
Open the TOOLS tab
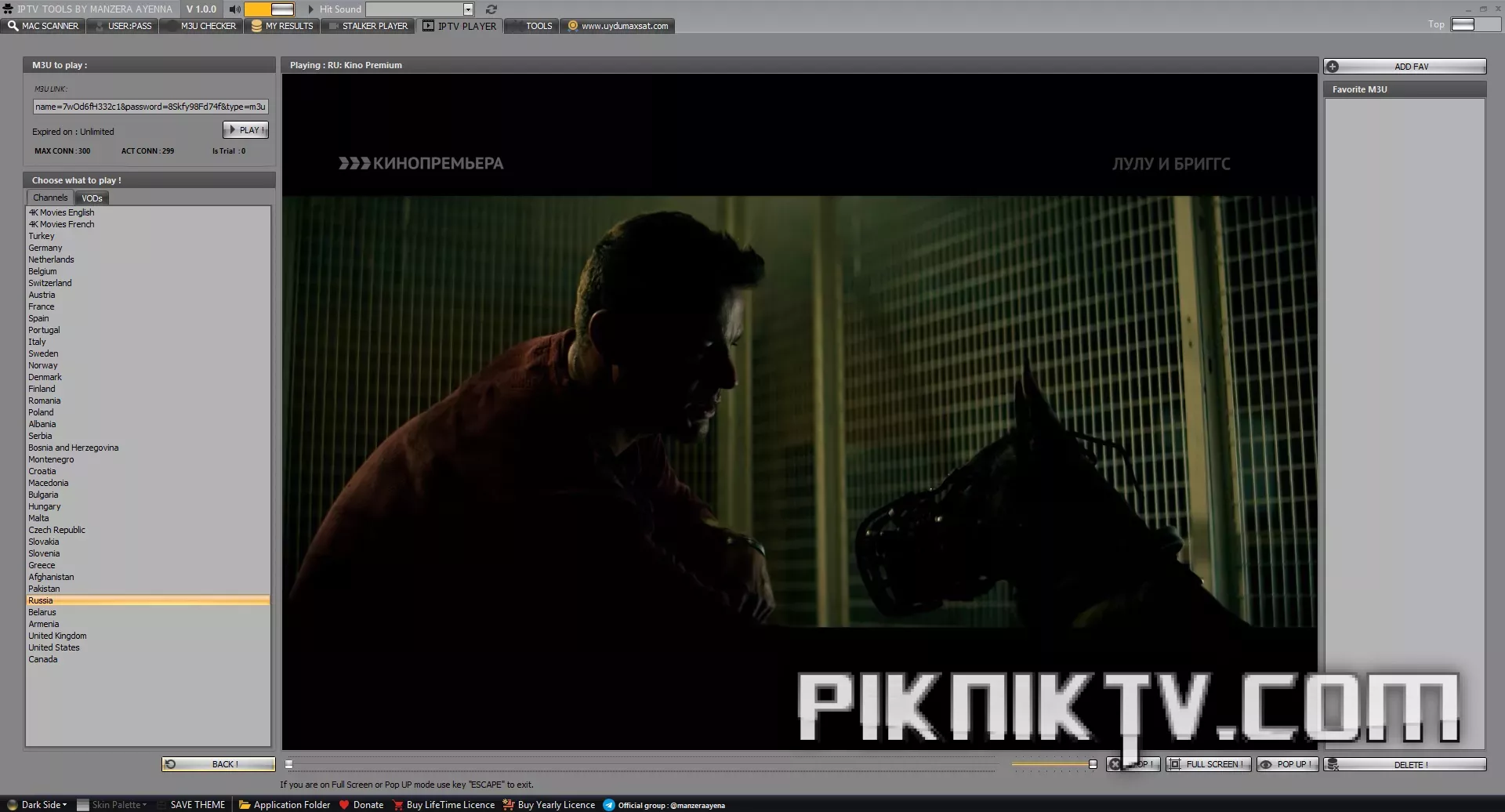point(531,26)
